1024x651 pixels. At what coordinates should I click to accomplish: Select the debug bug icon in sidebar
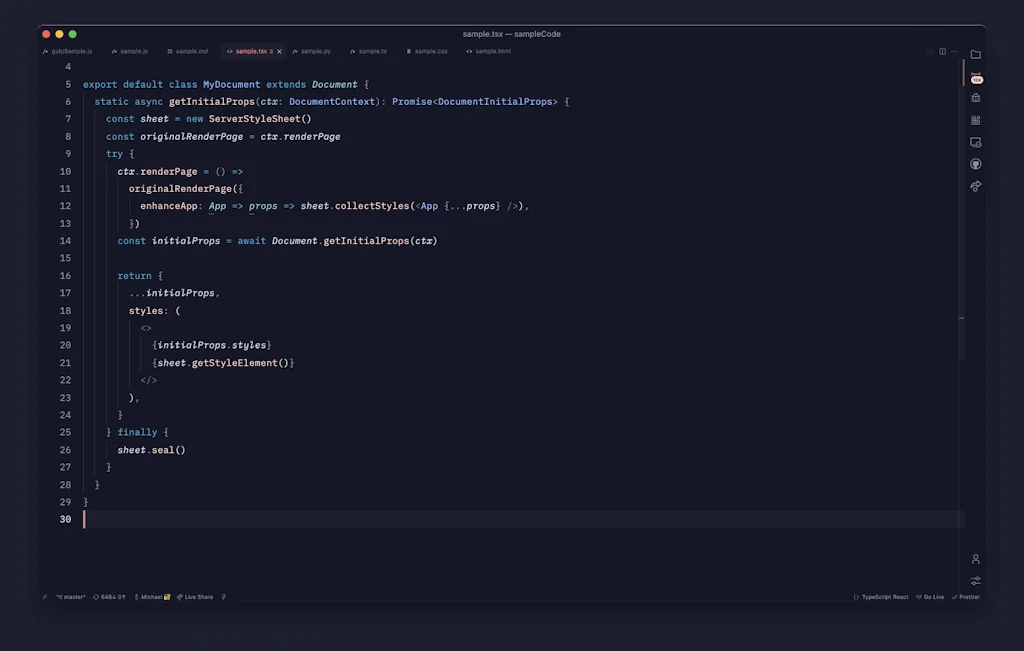(x=976, y=97)
